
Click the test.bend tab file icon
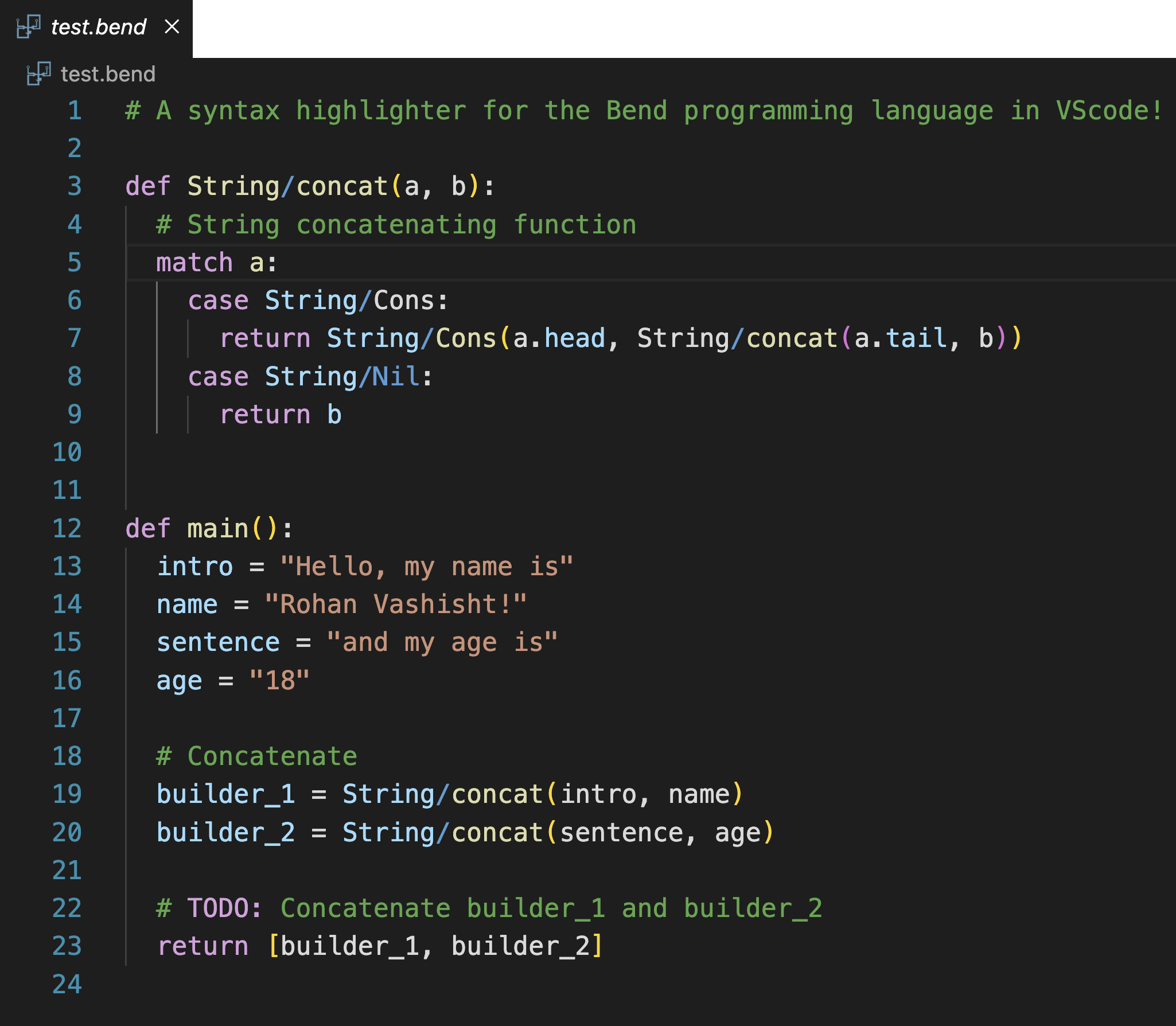pos(28,27)
